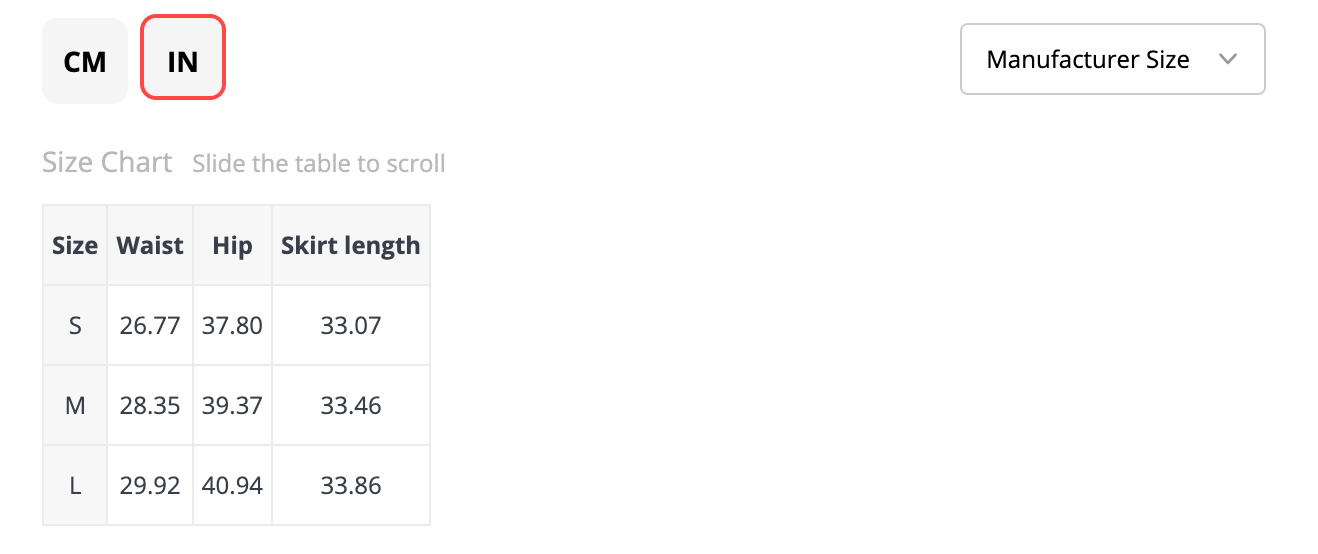Viewport: 1318px width, 554px height.
Task: Click the Size column header
Action: tap(75, 246)
